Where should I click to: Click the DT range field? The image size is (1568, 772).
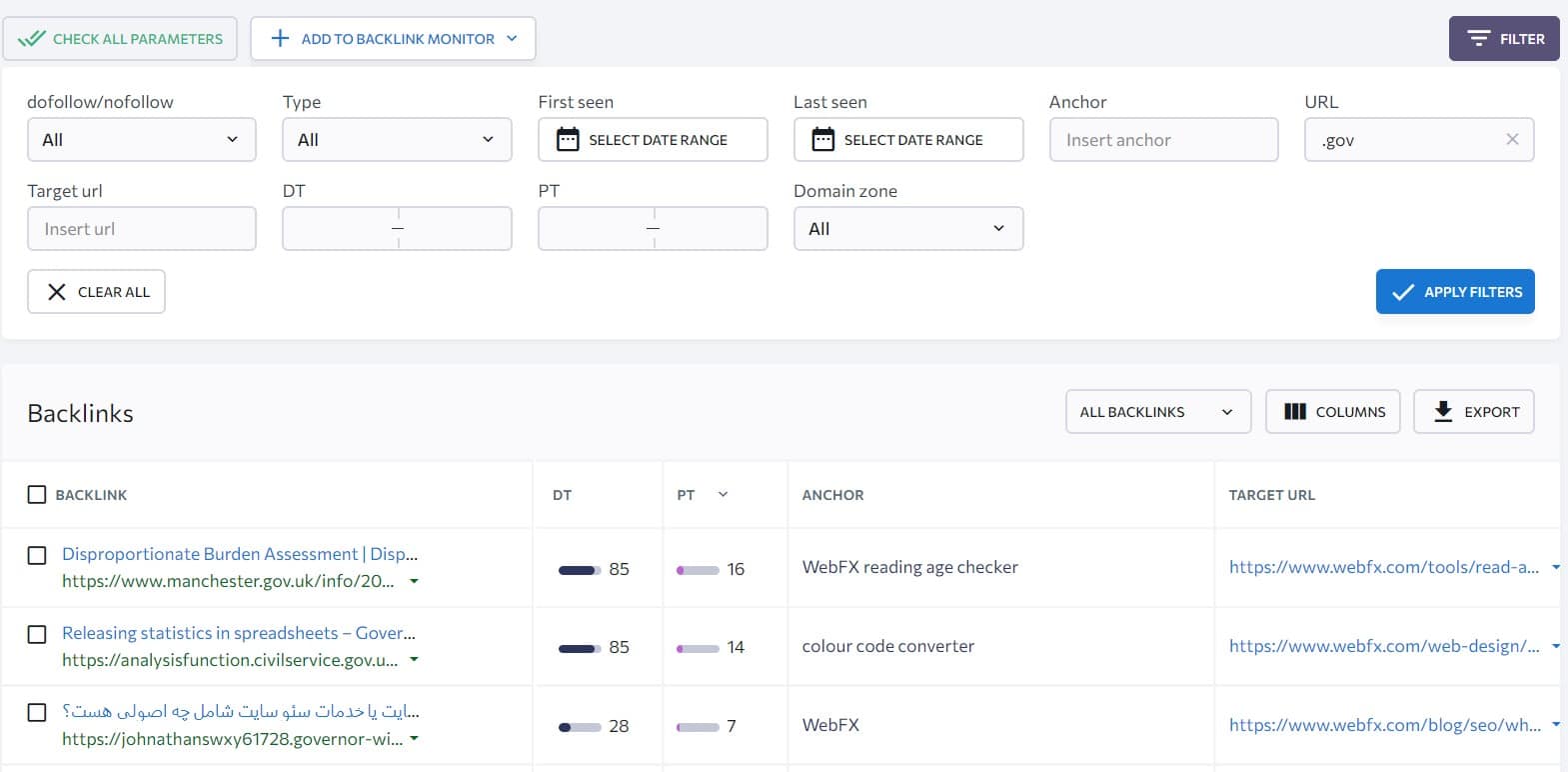397,229
